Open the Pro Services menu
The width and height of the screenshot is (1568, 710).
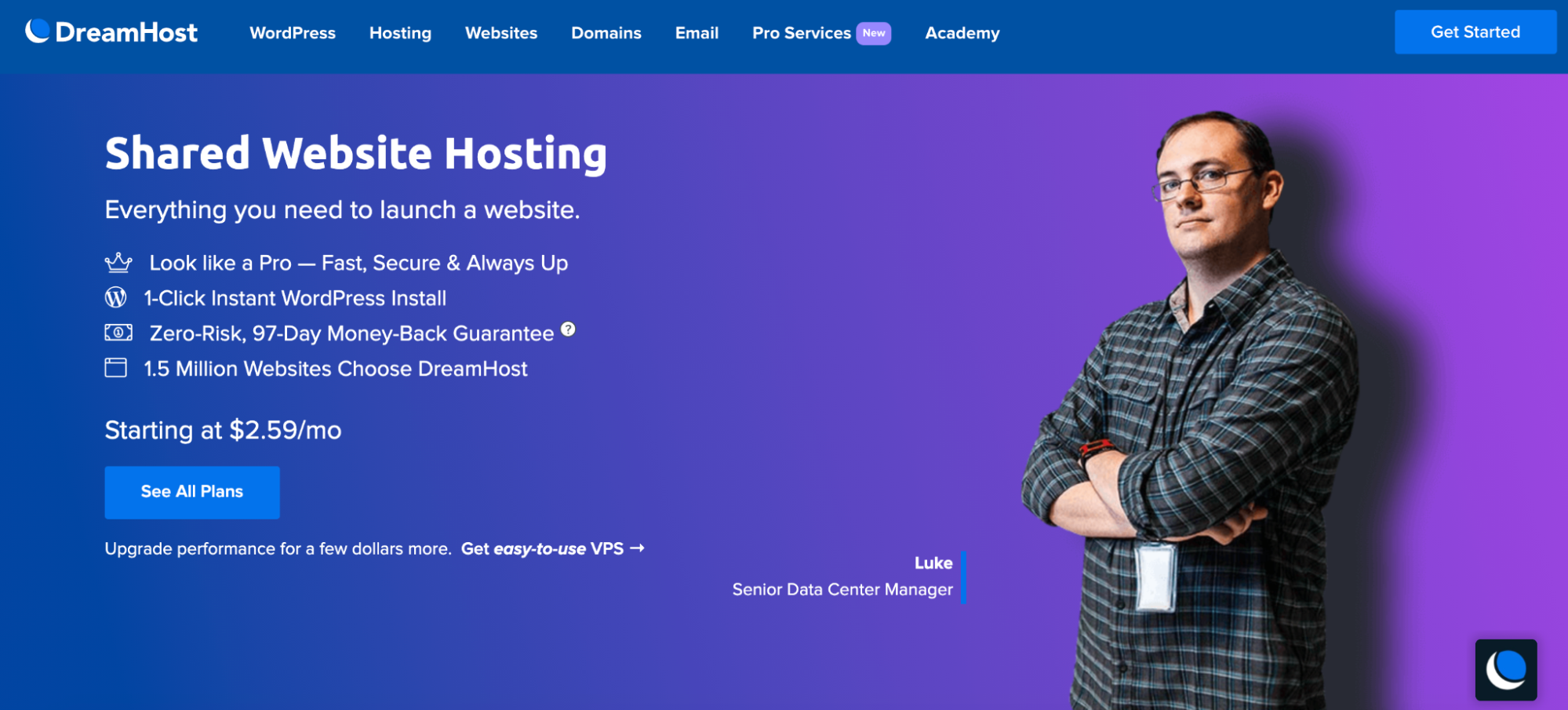tap(802, 33)
